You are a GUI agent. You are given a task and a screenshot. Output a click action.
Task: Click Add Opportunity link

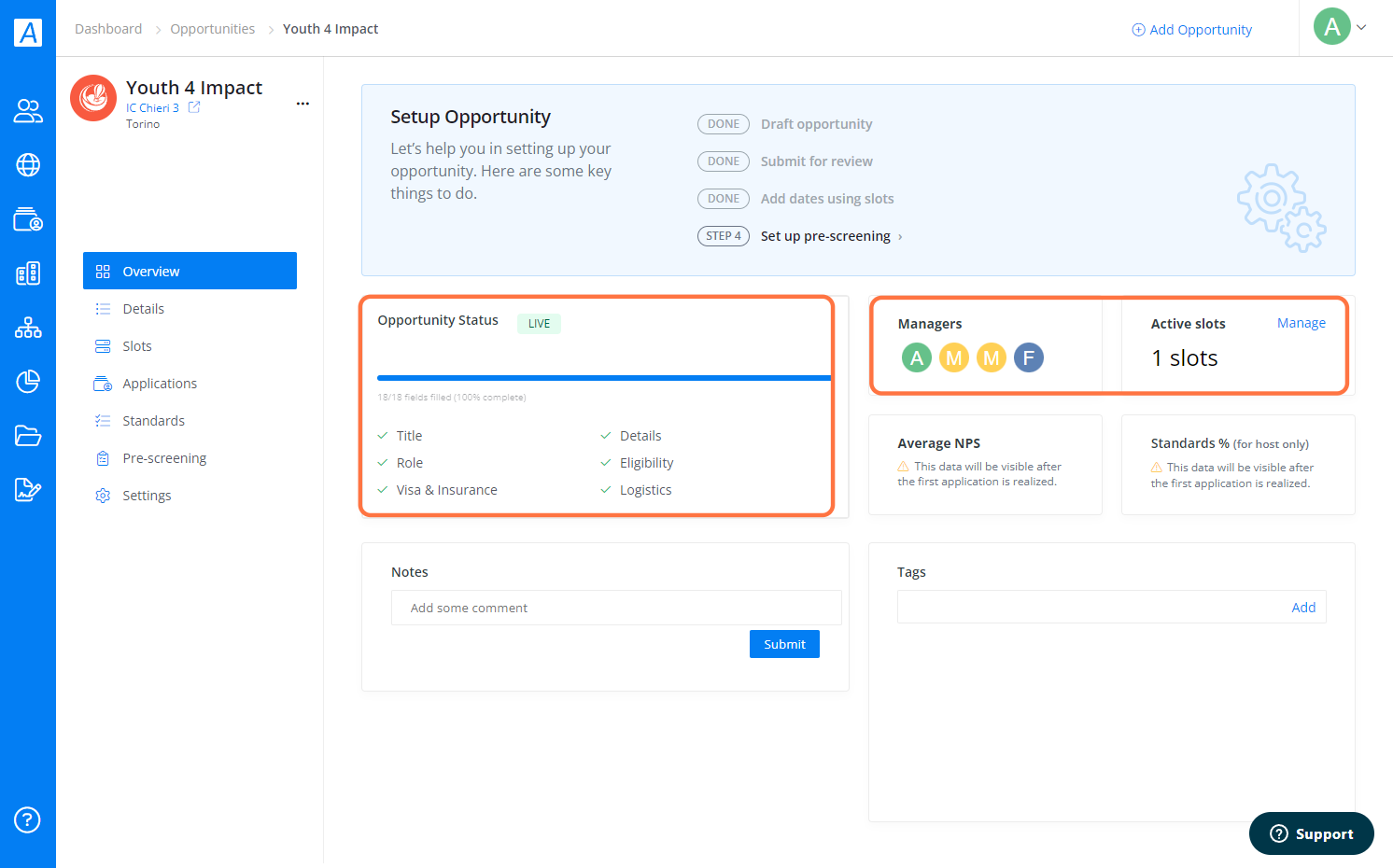point(1191,30)
